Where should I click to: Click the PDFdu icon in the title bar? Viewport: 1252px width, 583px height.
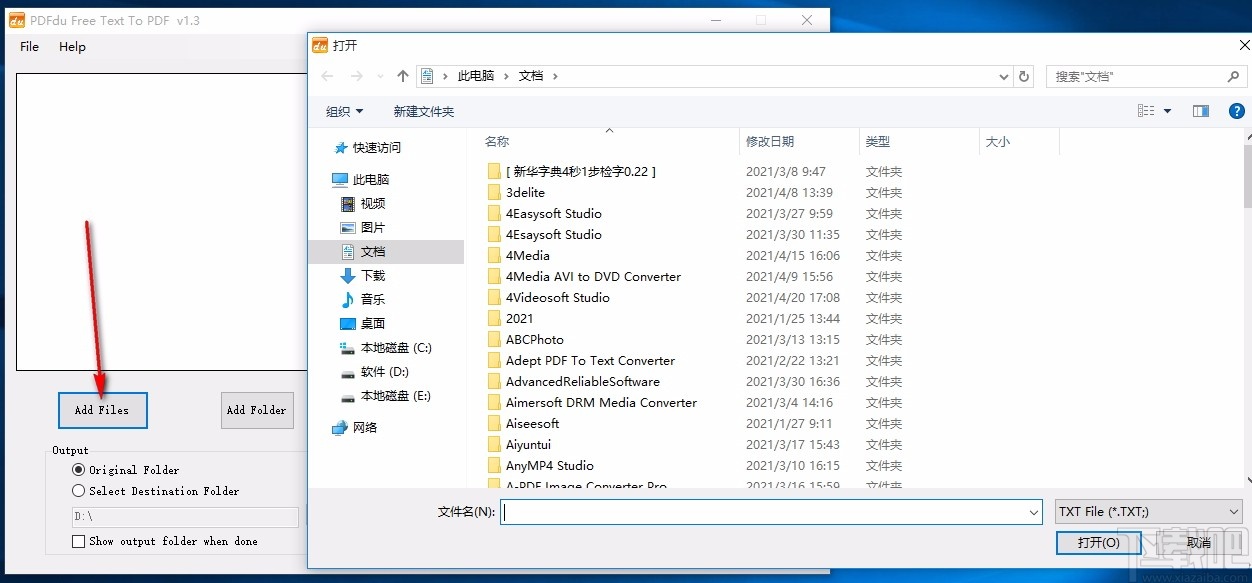(16, 19)
